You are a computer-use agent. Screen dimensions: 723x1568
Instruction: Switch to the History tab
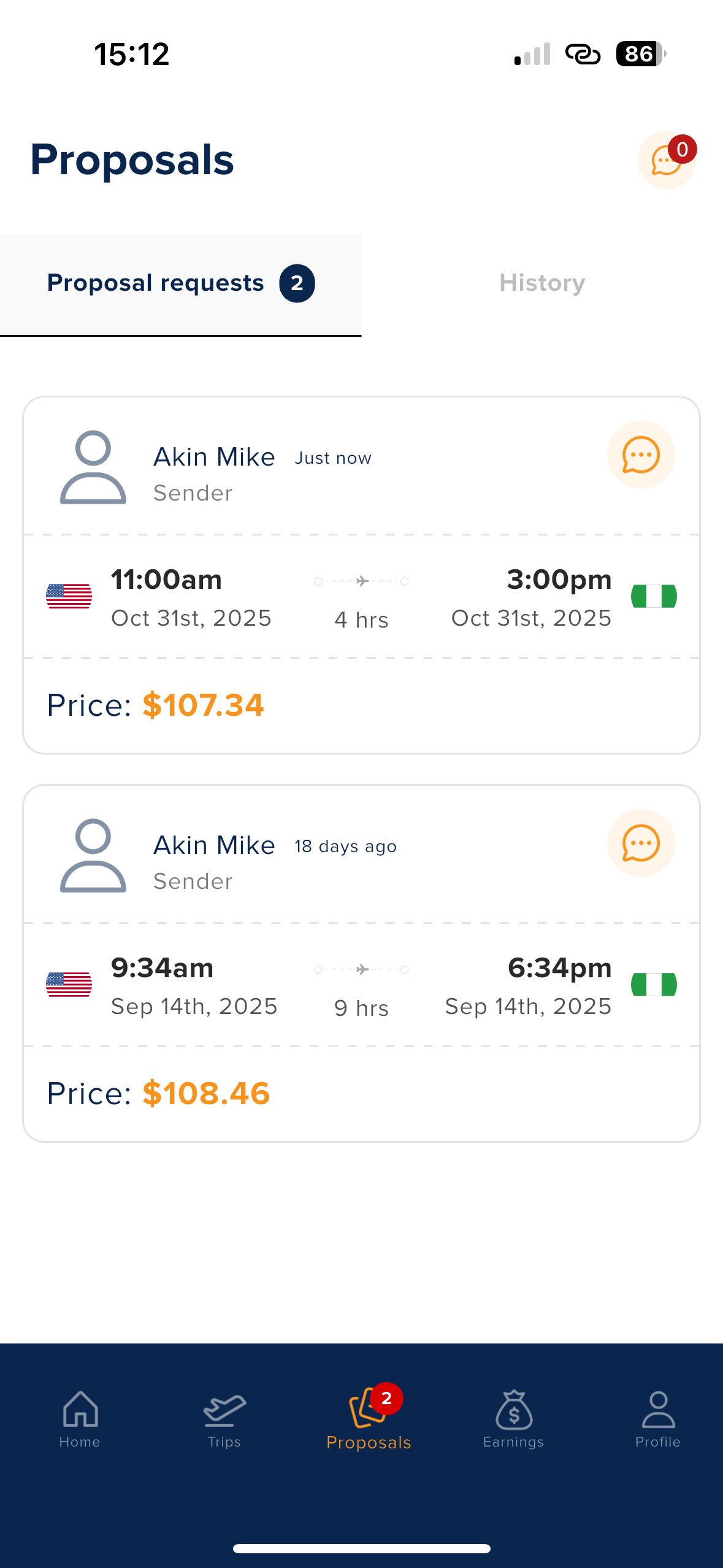pyautogui.click(x=542, y=283)
